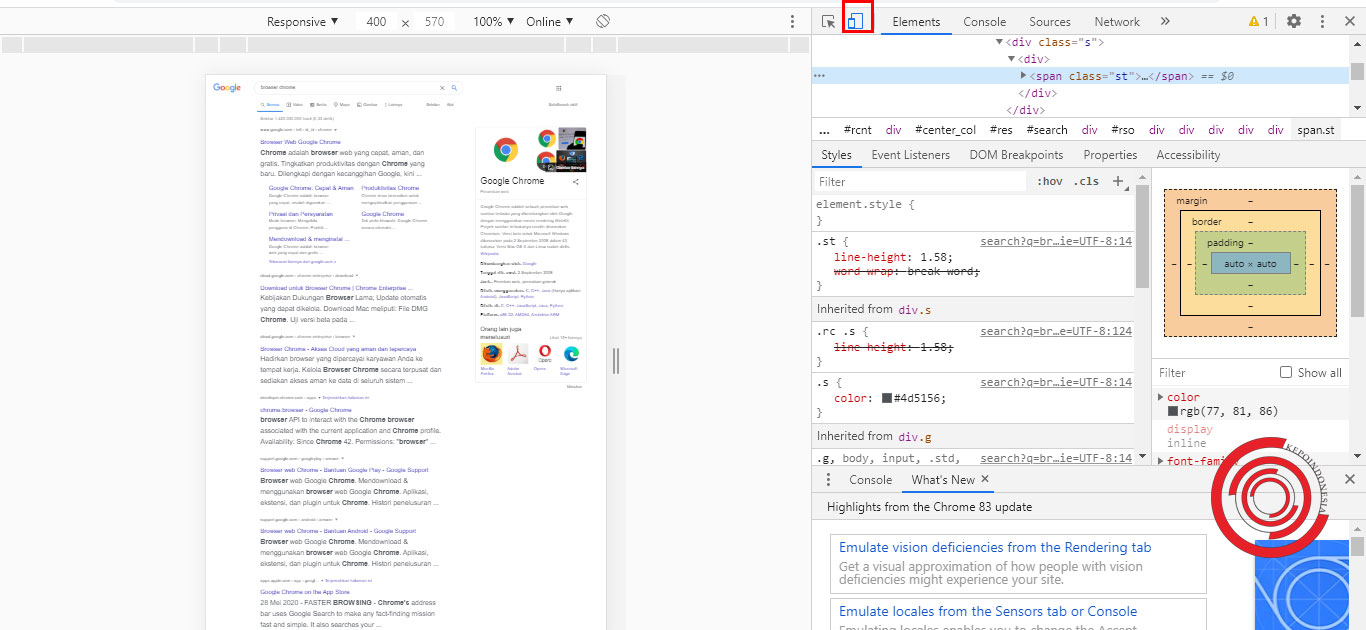
Task: Open the Online throttling dropdown
Action: [550, 21]
